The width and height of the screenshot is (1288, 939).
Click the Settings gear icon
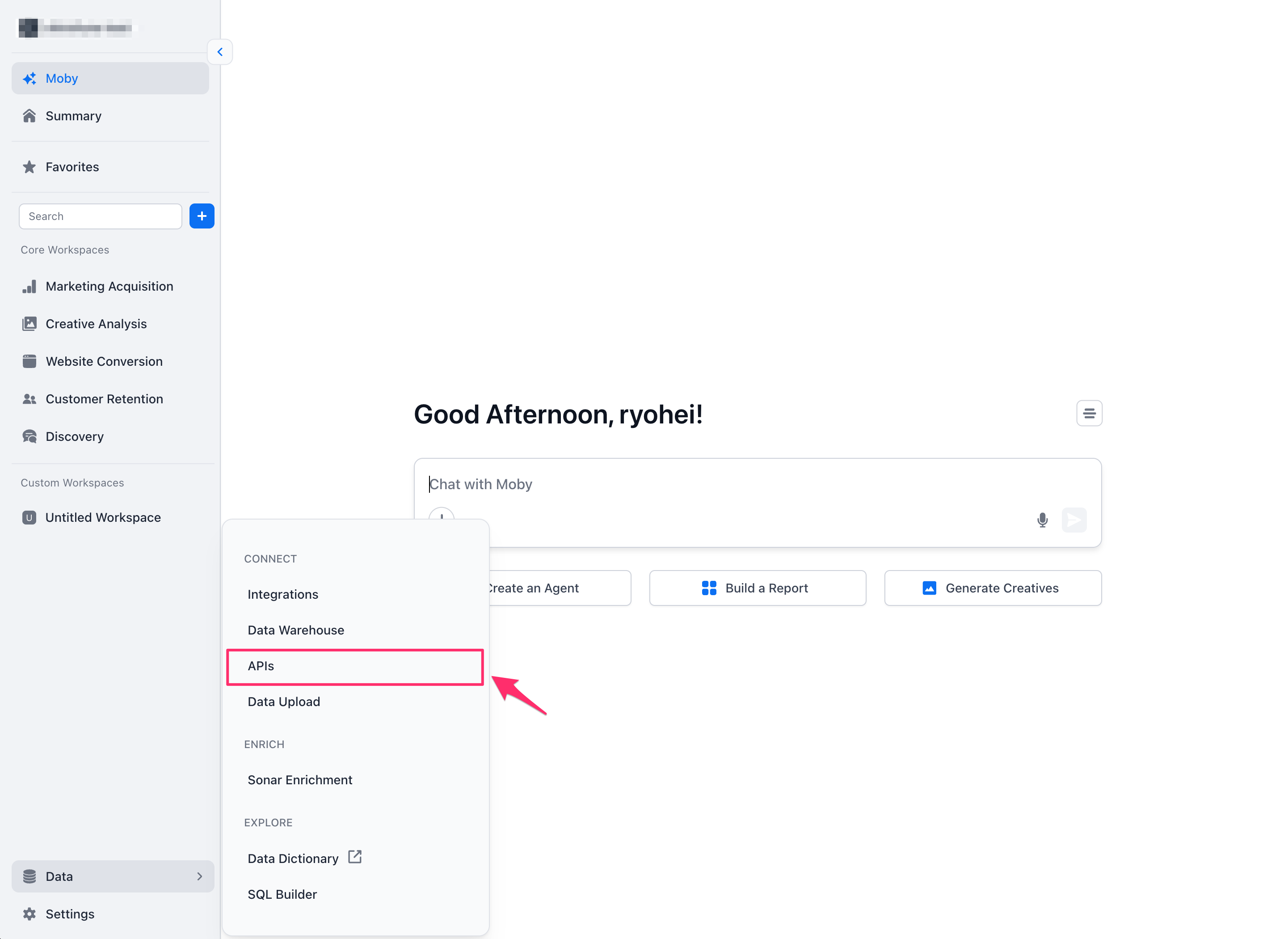[29, 914]
